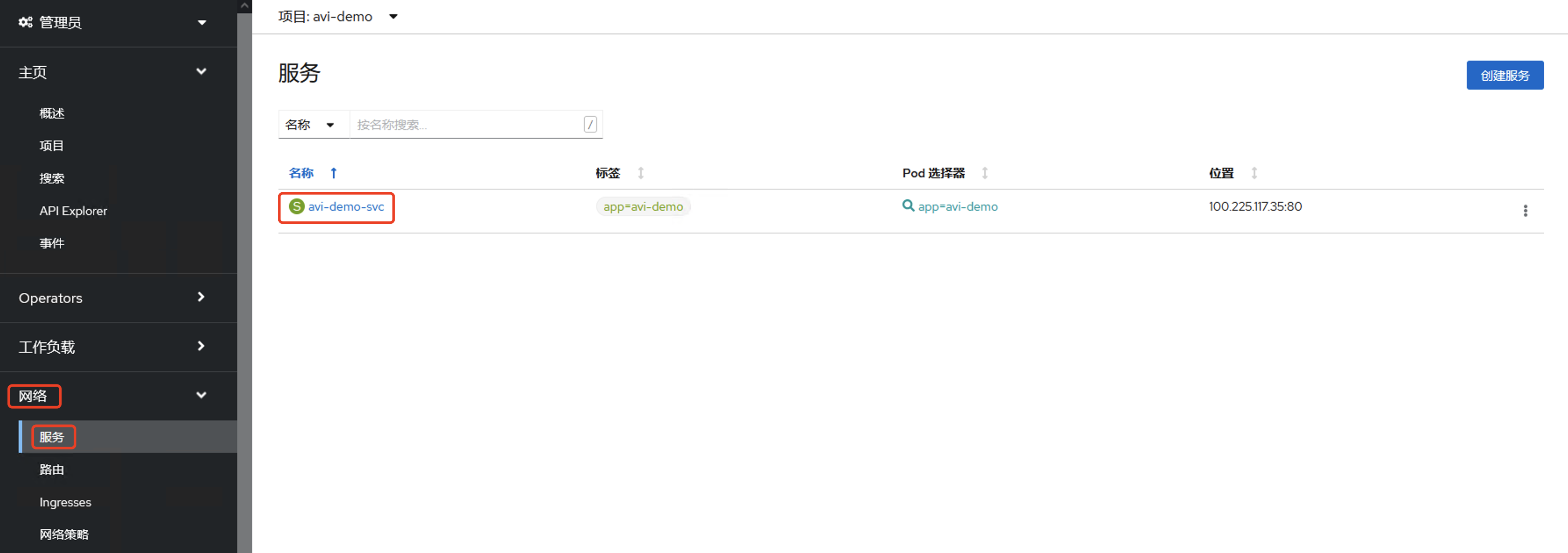Click the Name column sort arrow
1568x553 pixels.
334,173
